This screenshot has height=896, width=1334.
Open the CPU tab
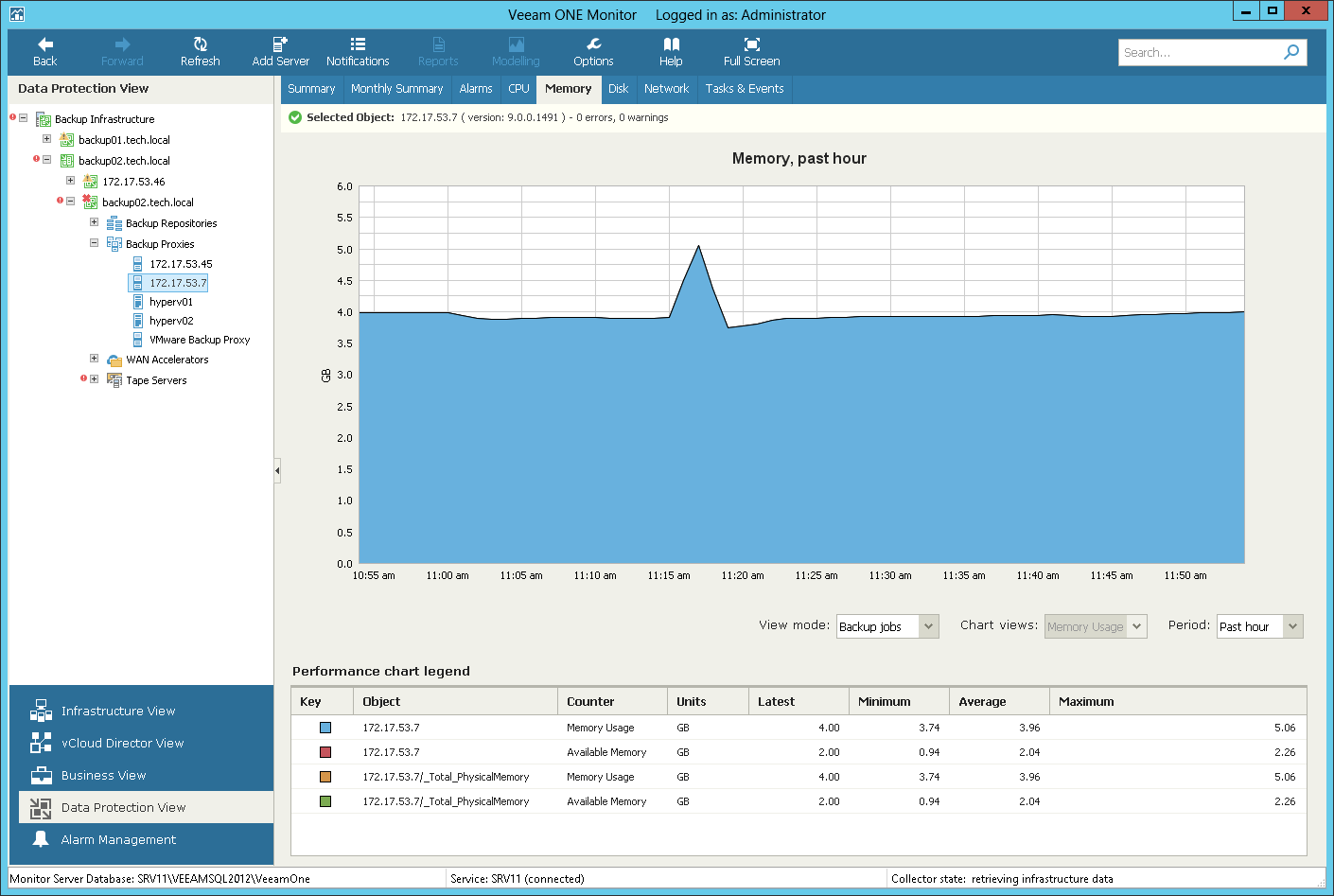pos(518,89)
